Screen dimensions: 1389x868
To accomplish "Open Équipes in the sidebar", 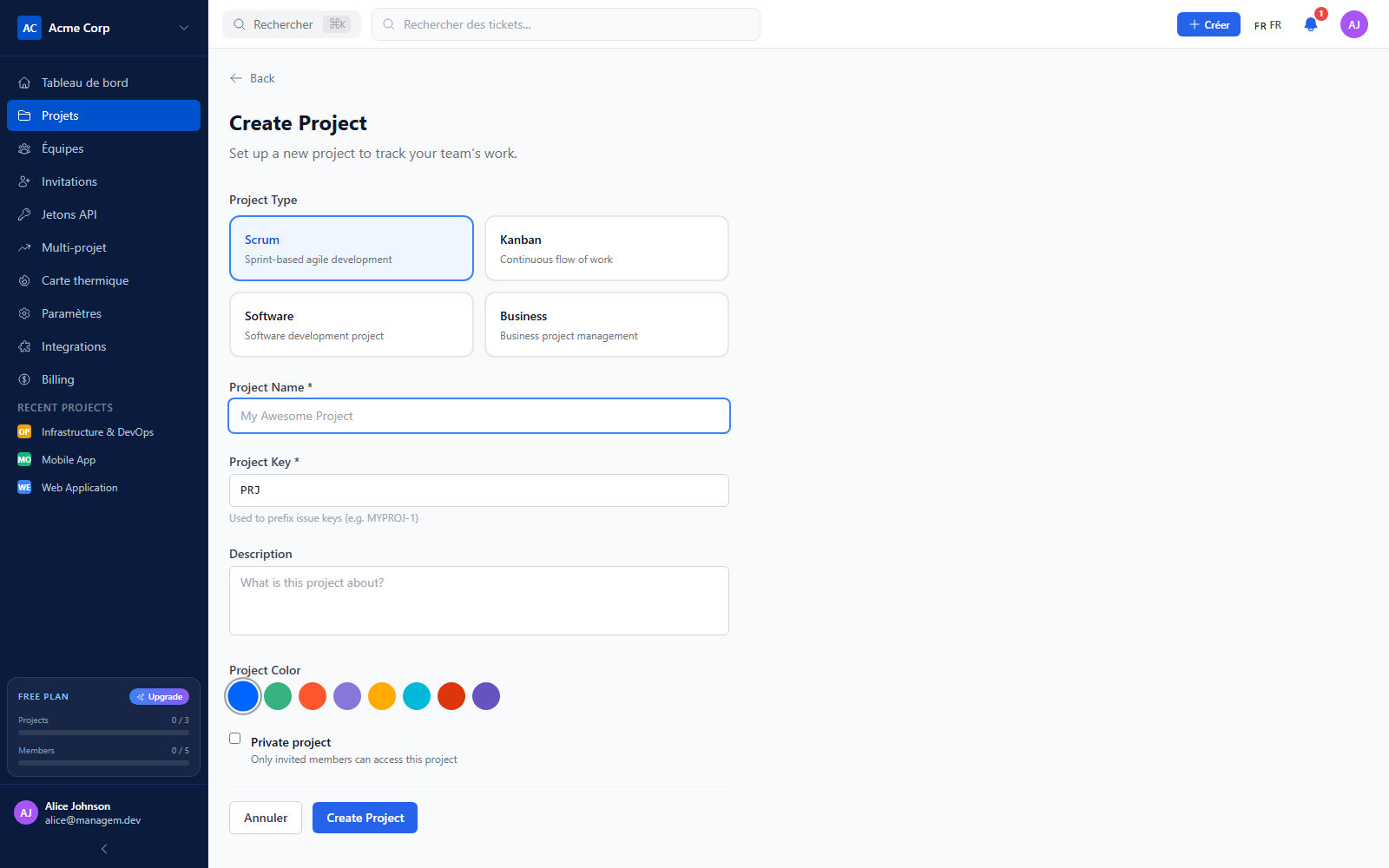I will tap(103, 148).
